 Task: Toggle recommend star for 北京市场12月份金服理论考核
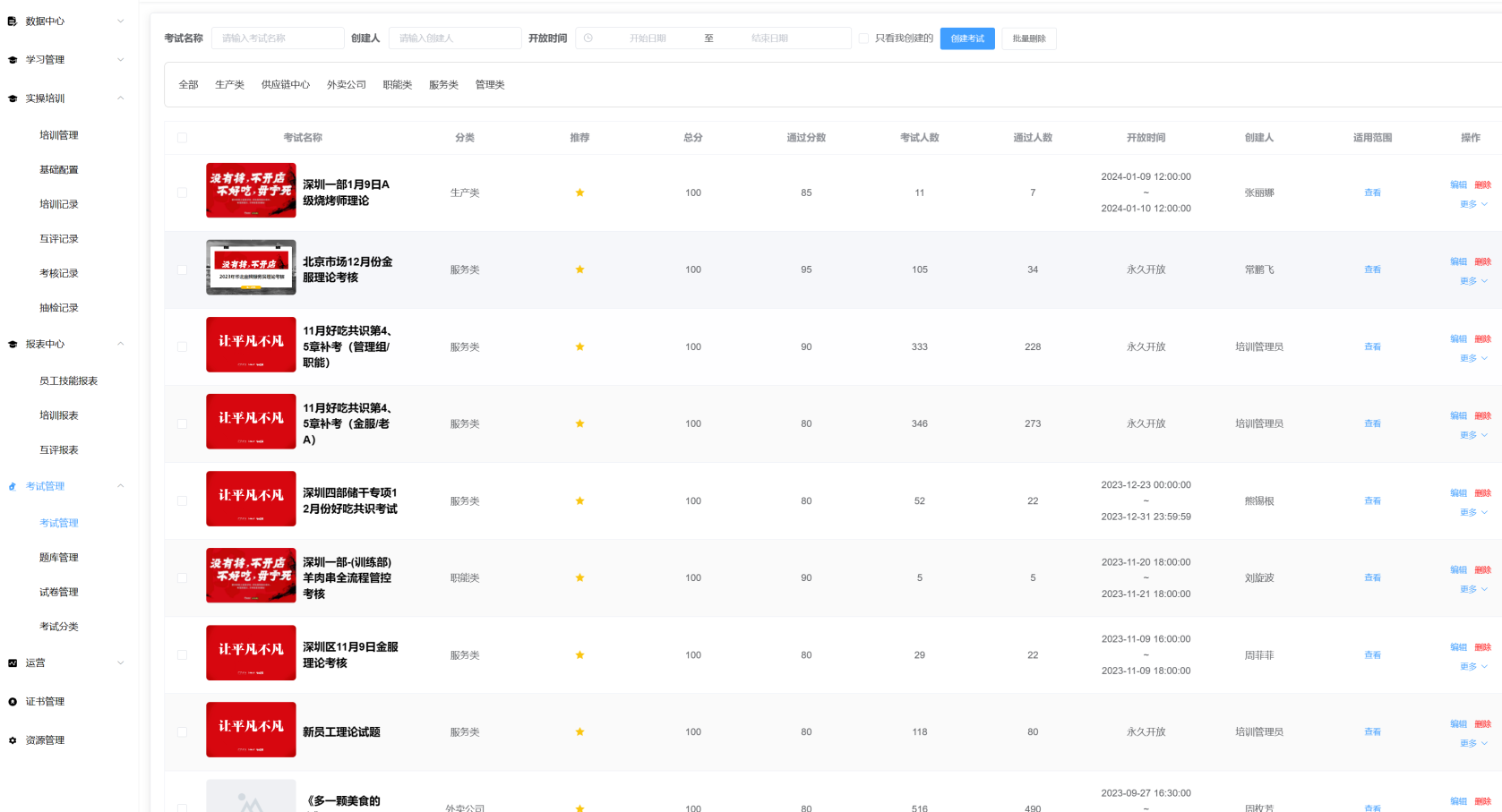coord(579,269)
